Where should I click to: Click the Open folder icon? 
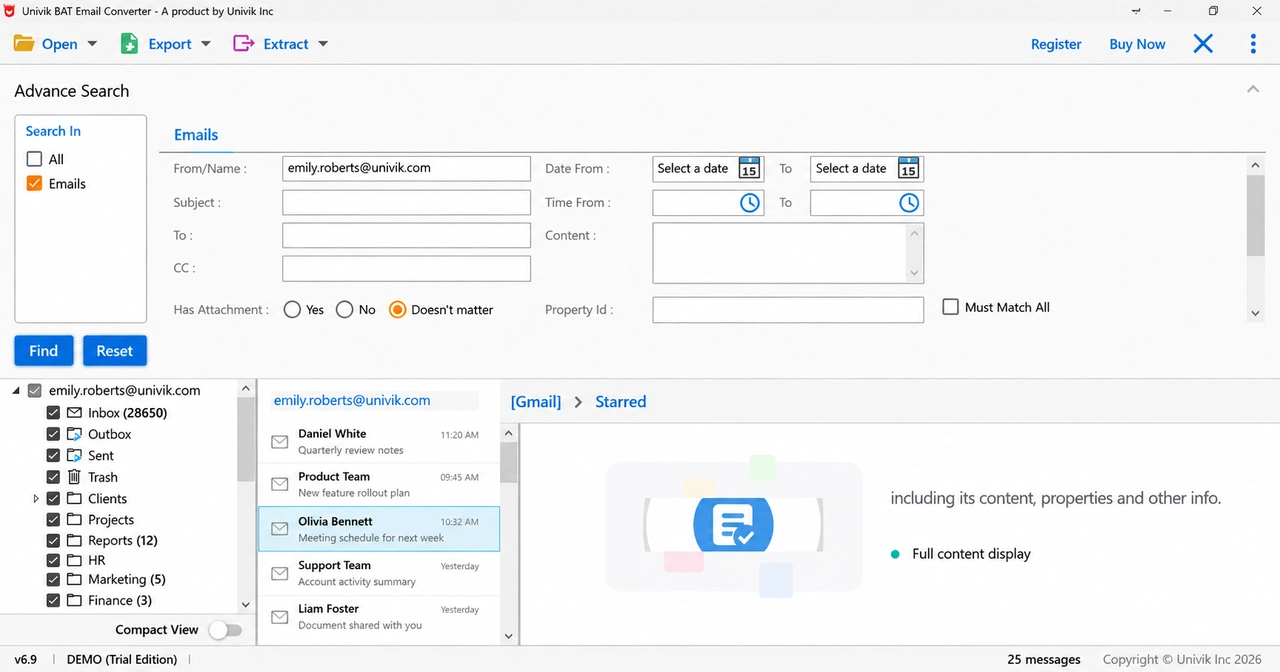pos(24,44)
